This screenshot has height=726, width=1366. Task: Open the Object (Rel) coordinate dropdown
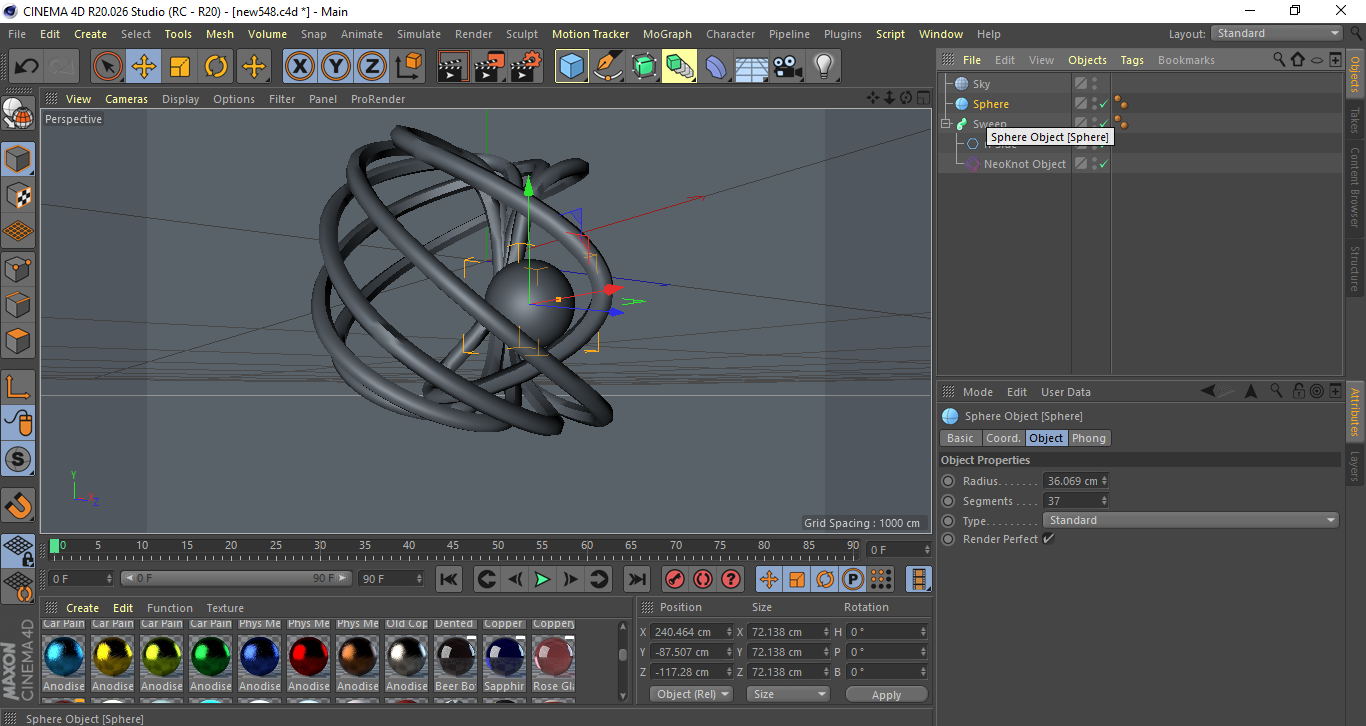691,694
